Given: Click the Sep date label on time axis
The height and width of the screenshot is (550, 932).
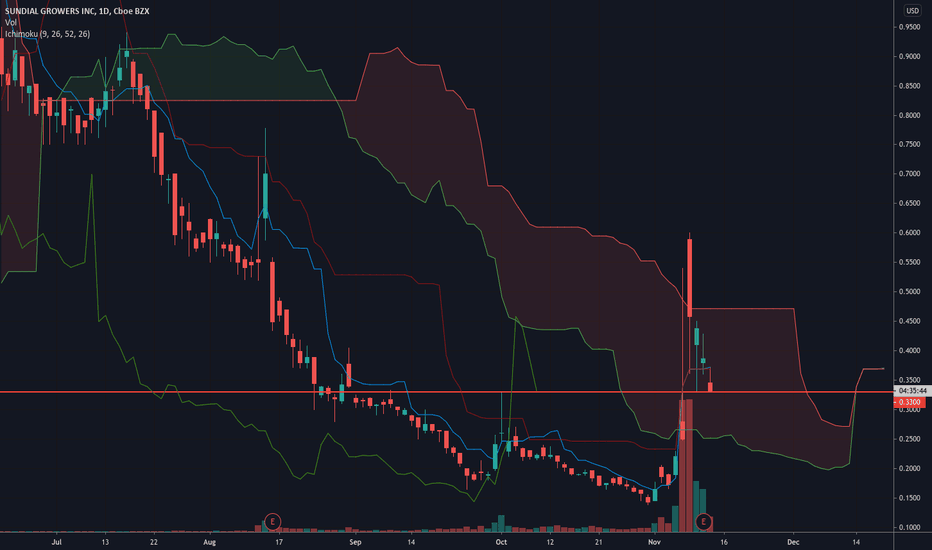Looking at the screenshot, I should [355, 542].
